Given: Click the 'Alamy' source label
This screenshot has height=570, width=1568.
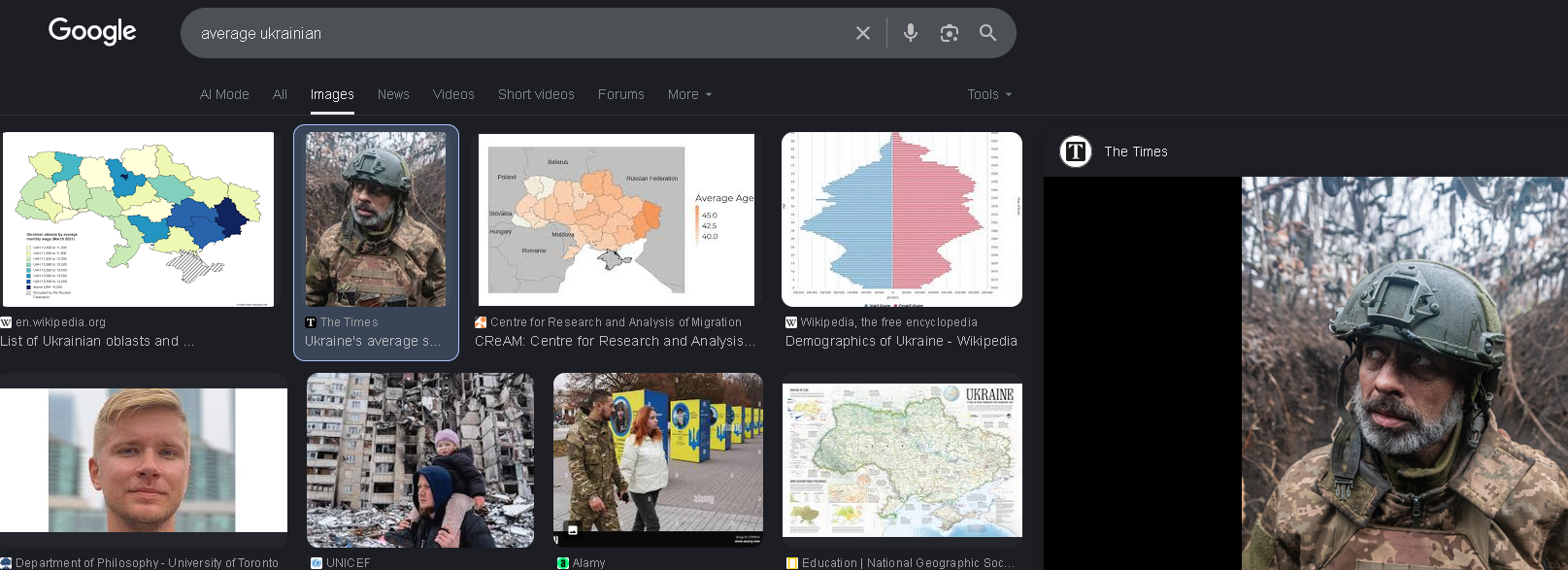Looking at the screenshot, I should coord(588,563).
